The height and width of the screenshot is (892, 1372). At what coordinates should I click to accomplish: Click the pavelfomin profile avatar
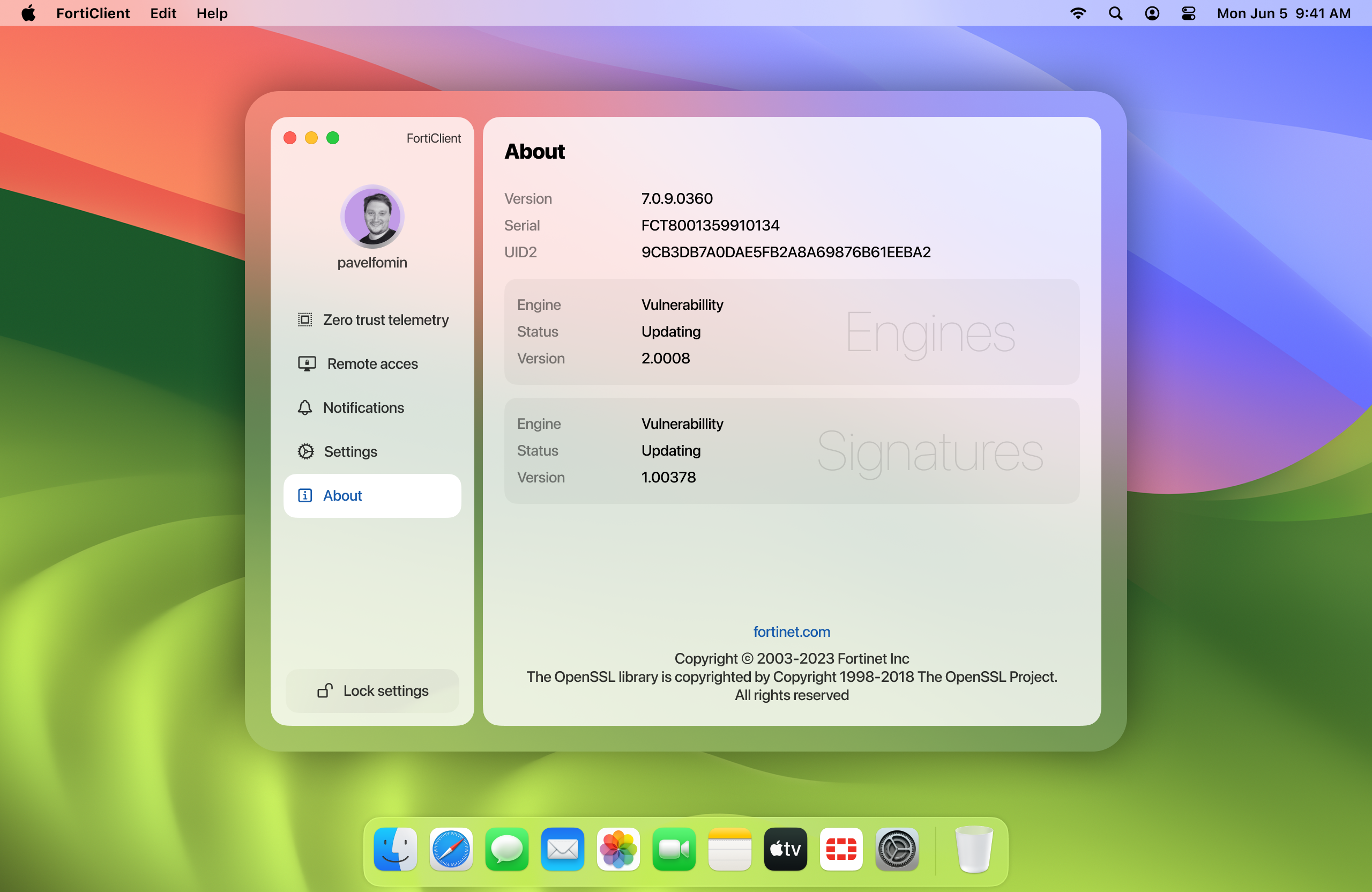(372, 217)
